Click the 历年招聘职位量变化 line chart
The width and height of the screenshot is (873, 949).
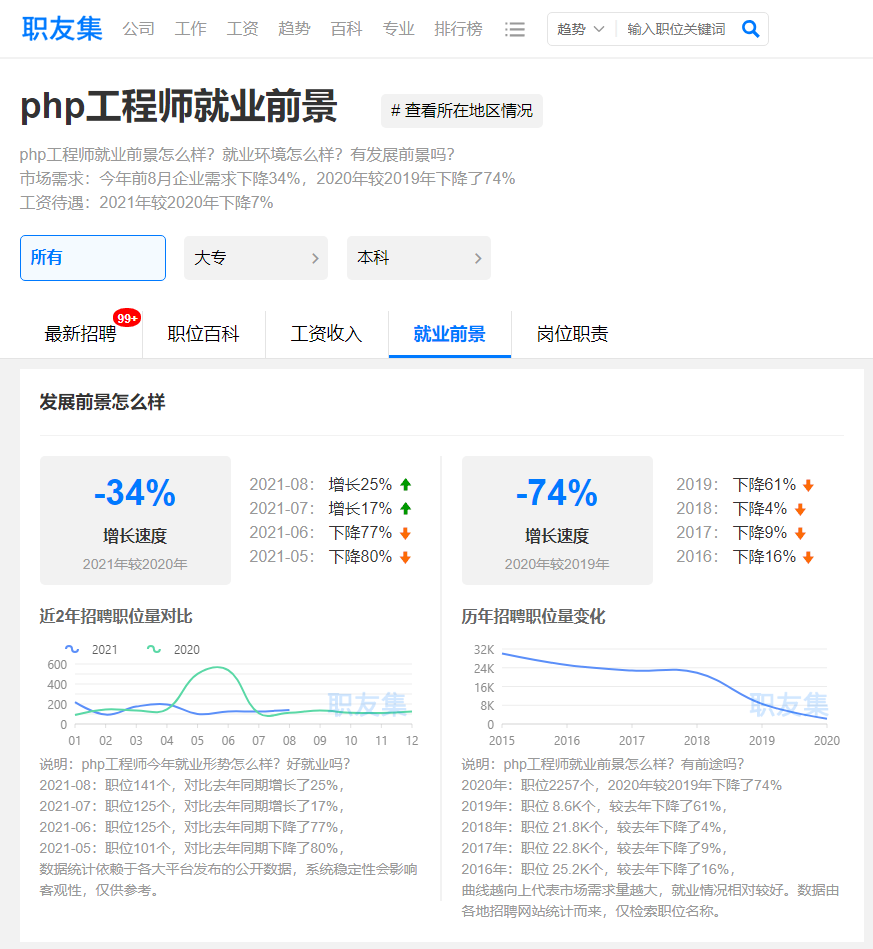(x=652, y=696)
